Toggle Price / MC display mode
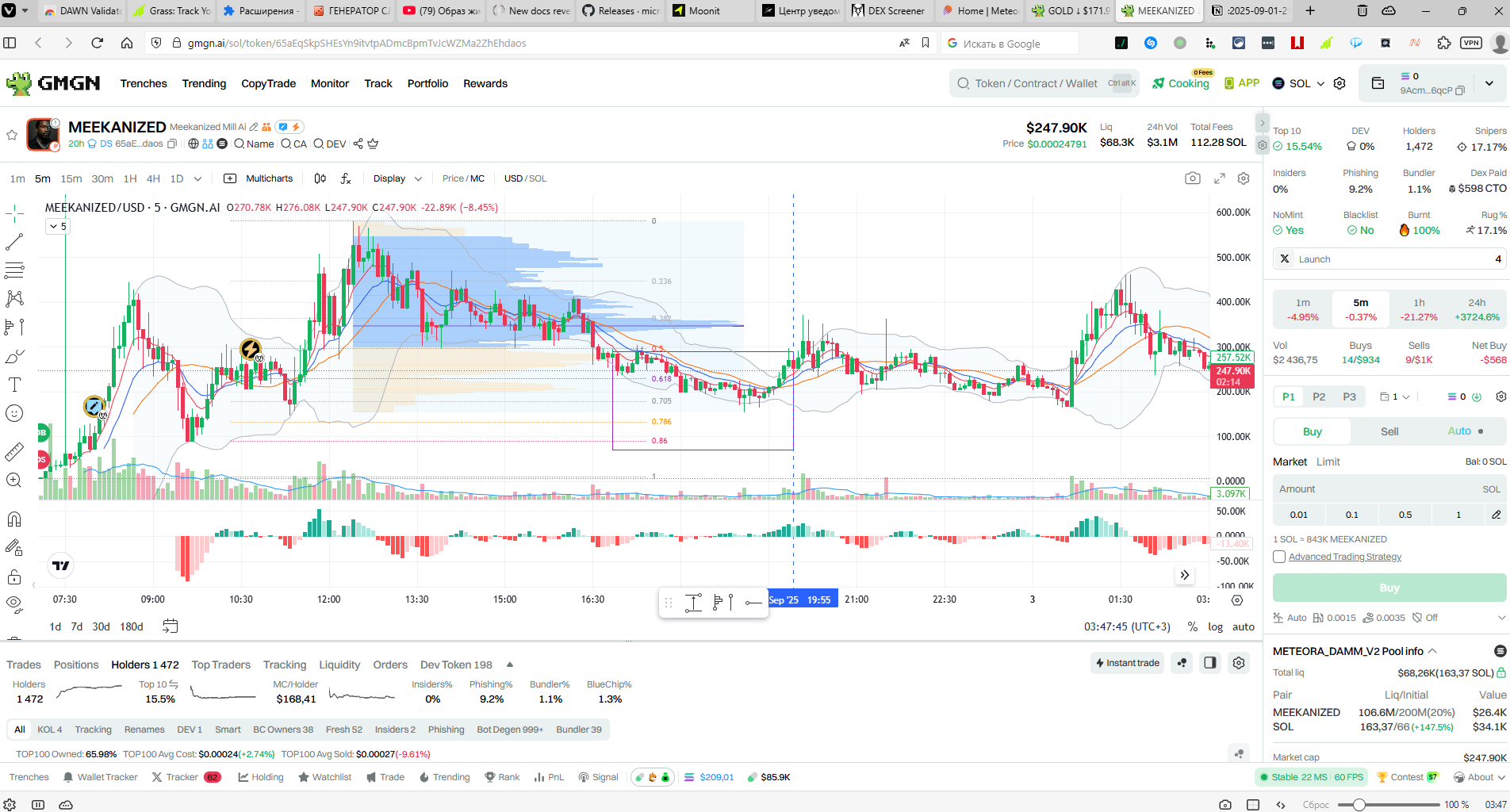 (463, 178)
